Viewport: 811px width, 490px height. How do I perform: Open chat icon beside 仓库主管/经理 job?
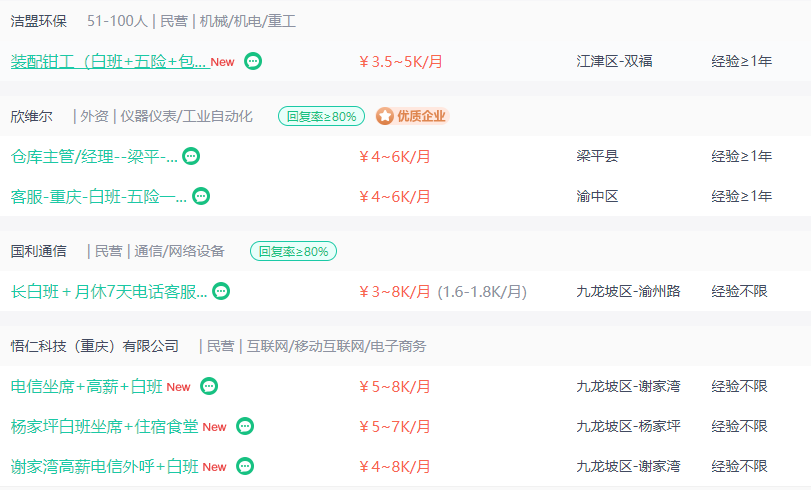click(x=191, y=156)
